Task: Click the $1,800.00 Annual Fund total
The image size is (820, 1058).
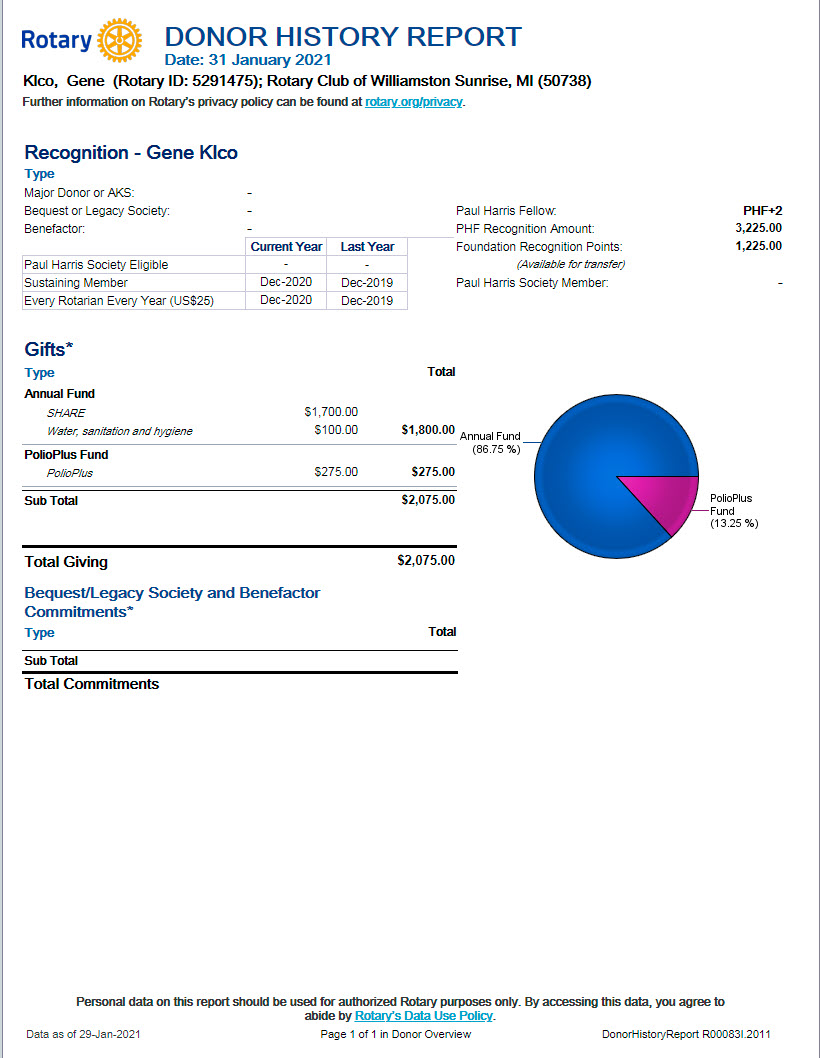Action: [428, 430]
